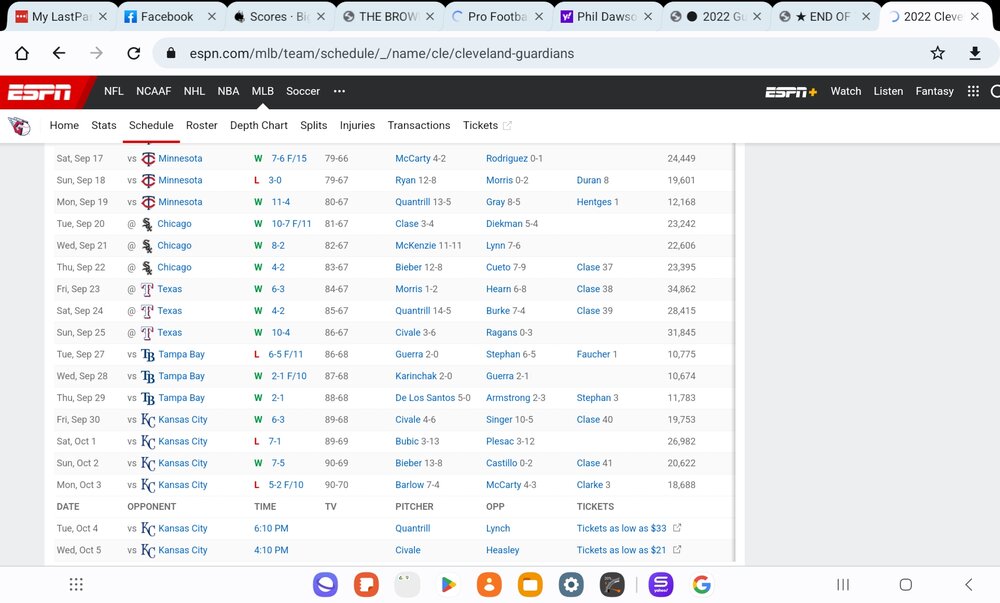Switch to the Depth Chart tab

(x=259, y=126)
